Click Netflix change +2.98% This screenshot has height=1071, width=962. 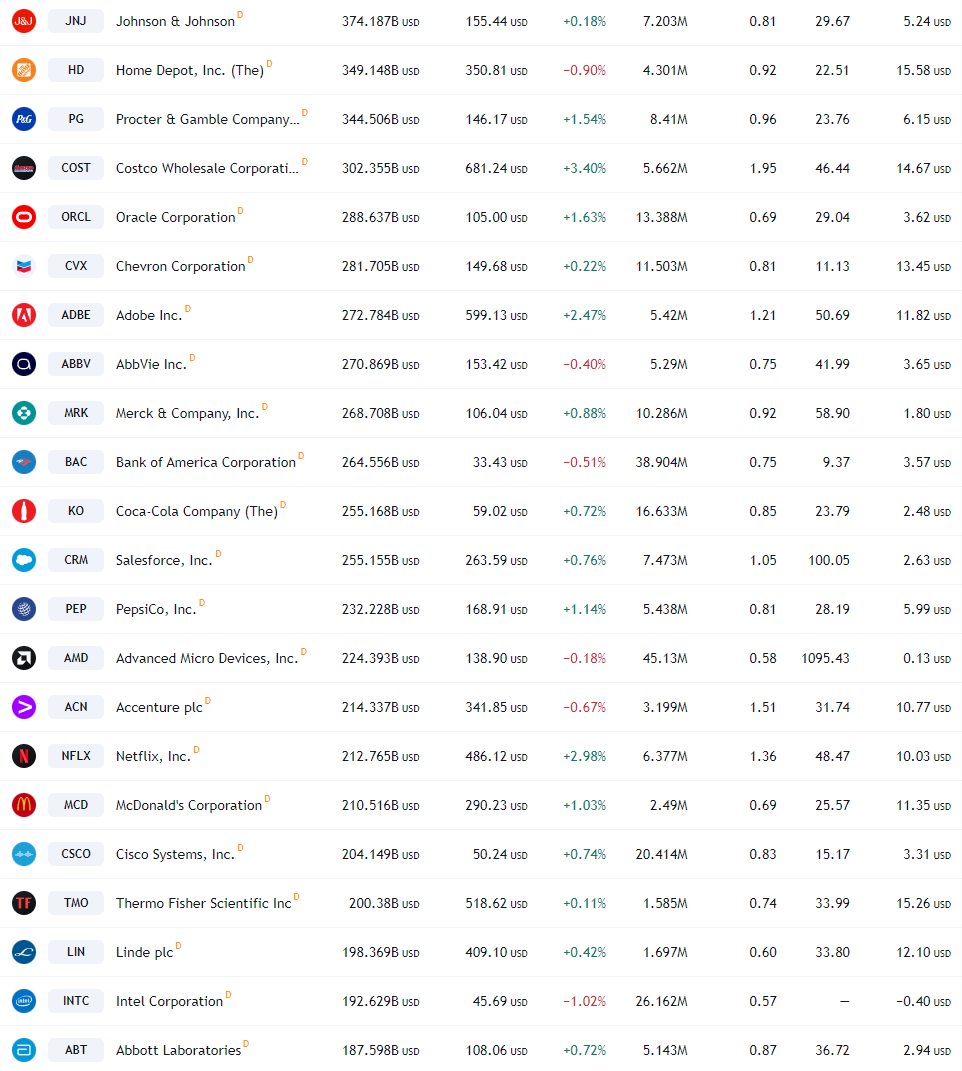[x=584, y=756]
